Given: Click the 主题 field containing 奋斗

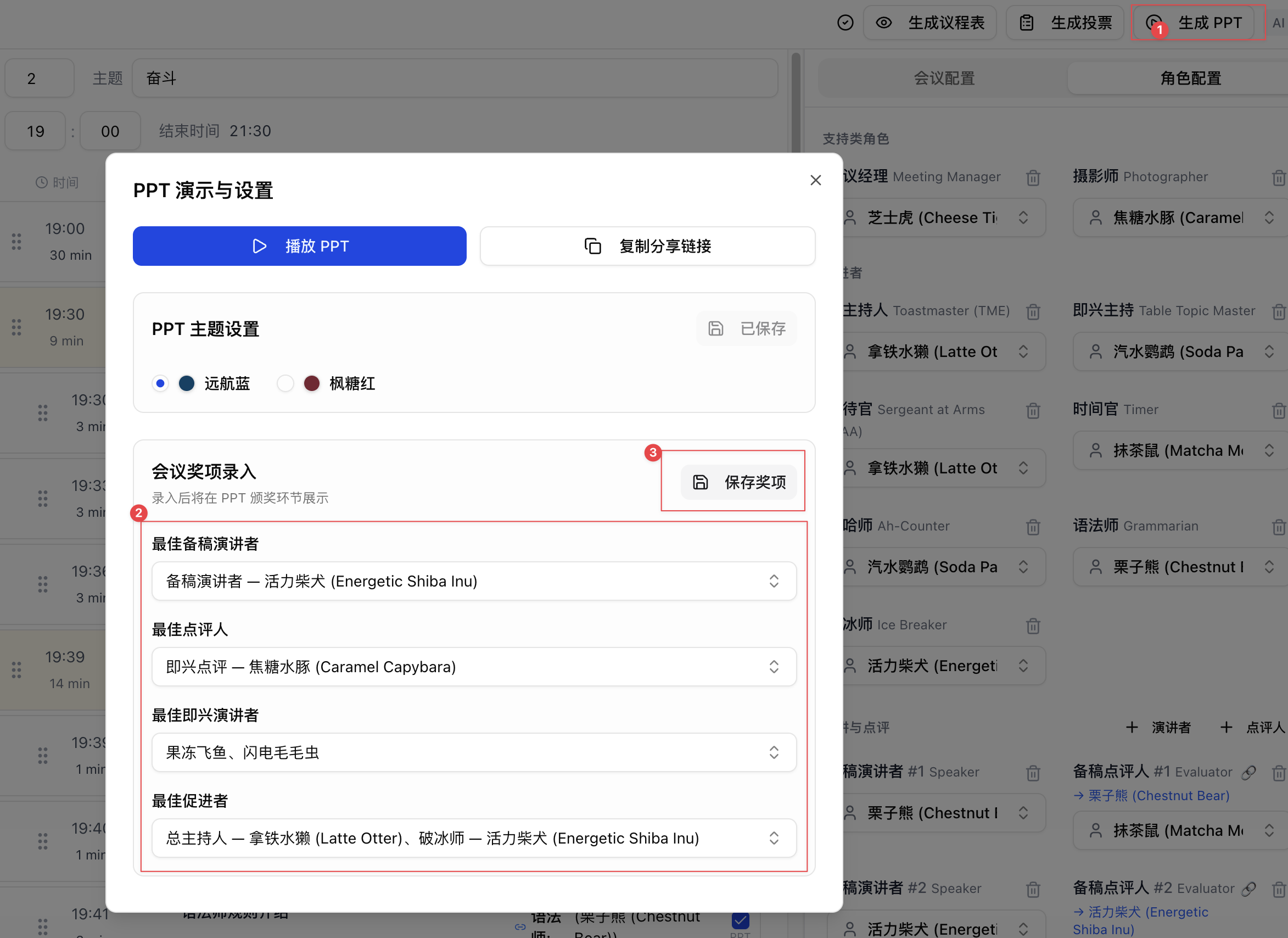Looking at the screenshot, I should pos(455,78).
